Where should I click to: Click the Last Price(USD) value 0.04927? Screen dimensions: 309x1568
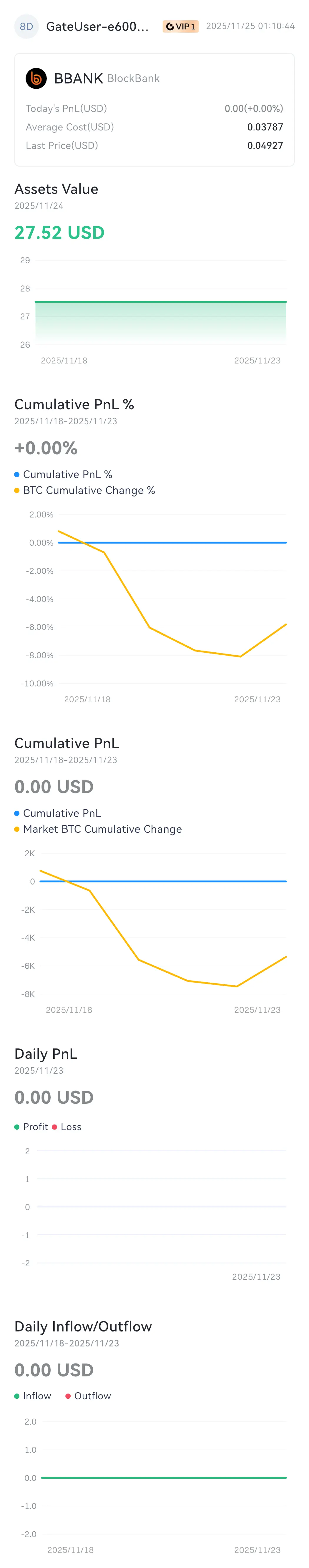tap(265, 145)
